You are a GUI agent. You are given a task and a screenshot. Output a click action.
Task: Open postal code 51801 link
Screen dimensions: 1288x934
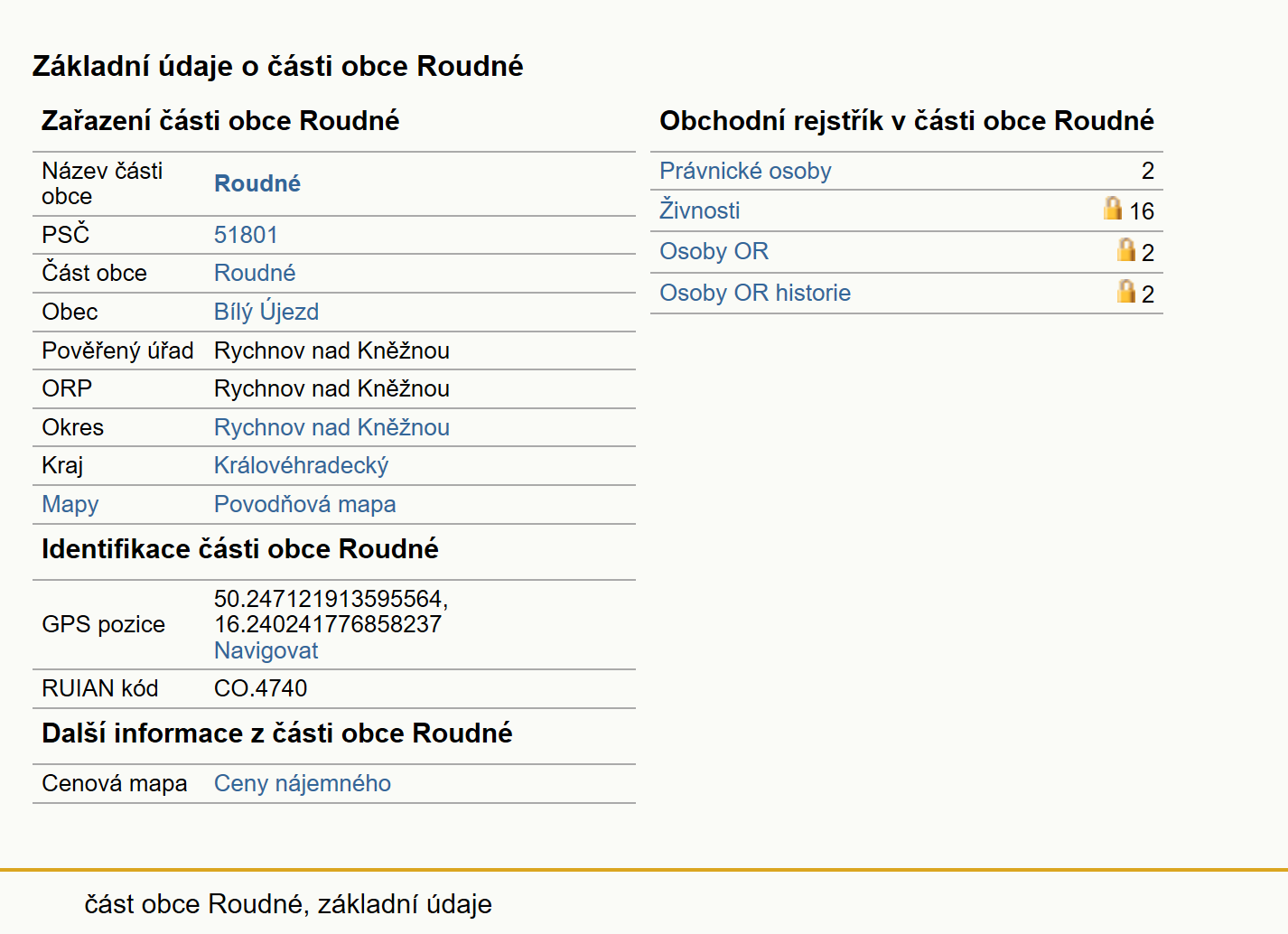tap(246, 235)
